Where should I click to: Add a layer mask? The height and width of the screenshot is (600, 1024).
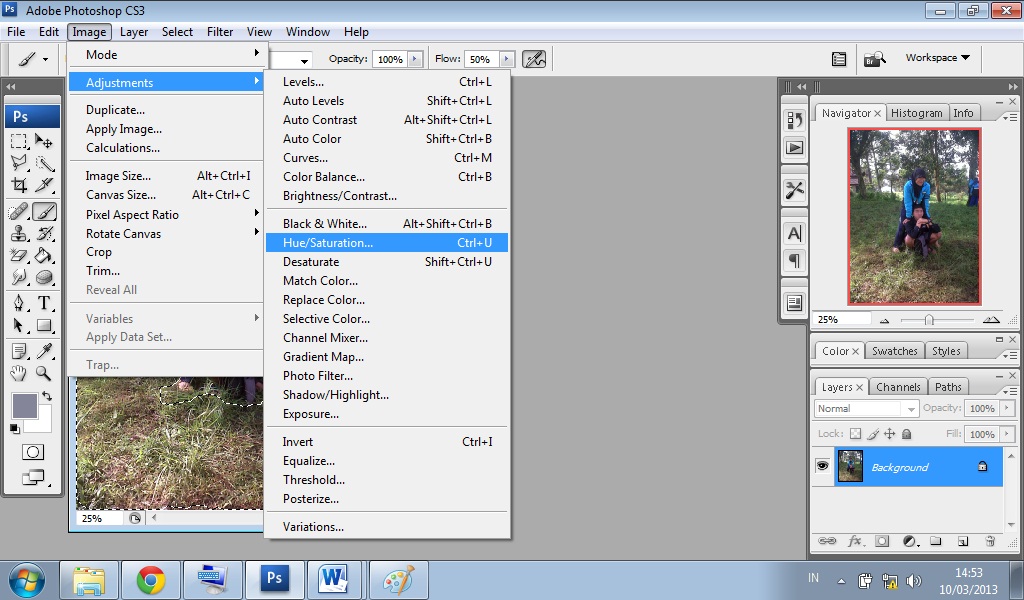click(x=882, y=541)
